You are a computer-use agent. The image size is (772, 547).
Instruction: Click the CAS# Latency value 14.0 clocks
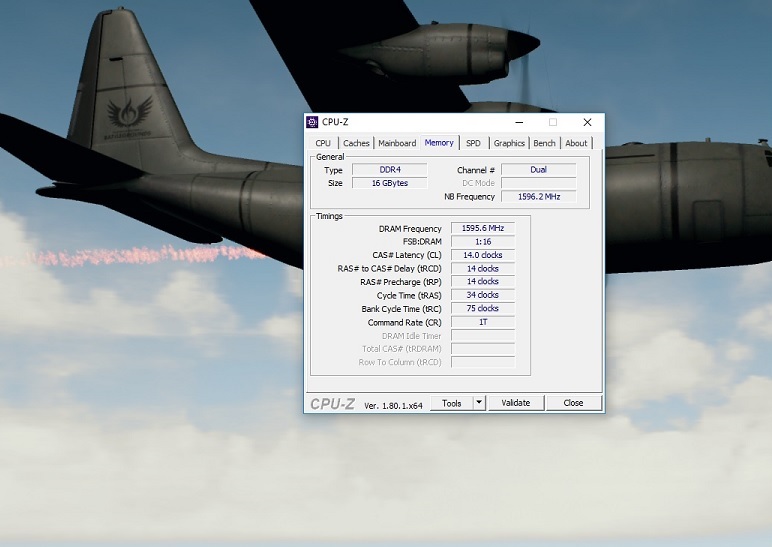click(483, 255)
